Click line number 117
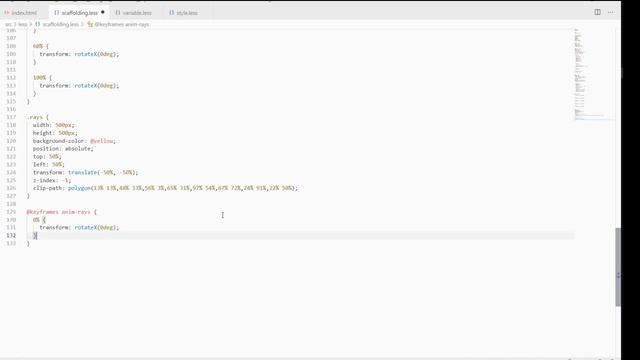The width and height of the screenshot is (640, 360). pos(11,117)
